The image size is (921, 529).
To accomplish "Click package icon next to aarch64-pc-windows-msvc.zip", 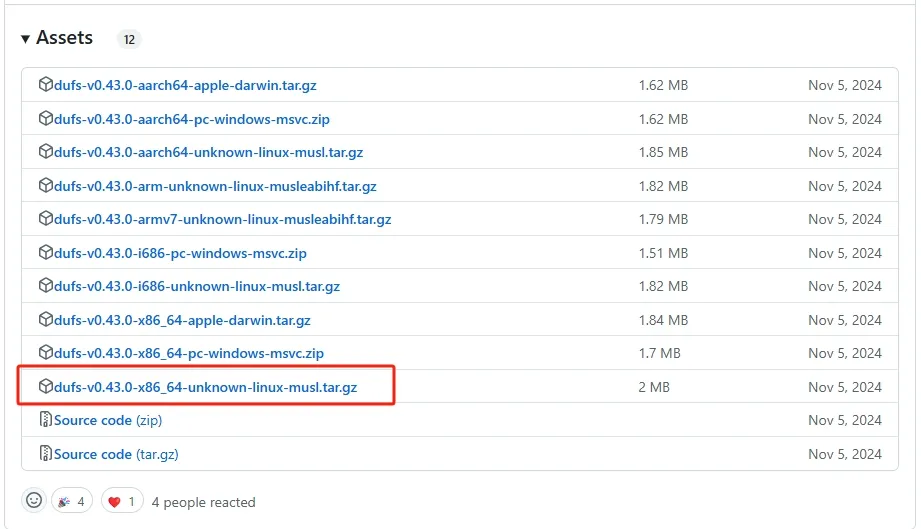I will [x=45, y=119].
